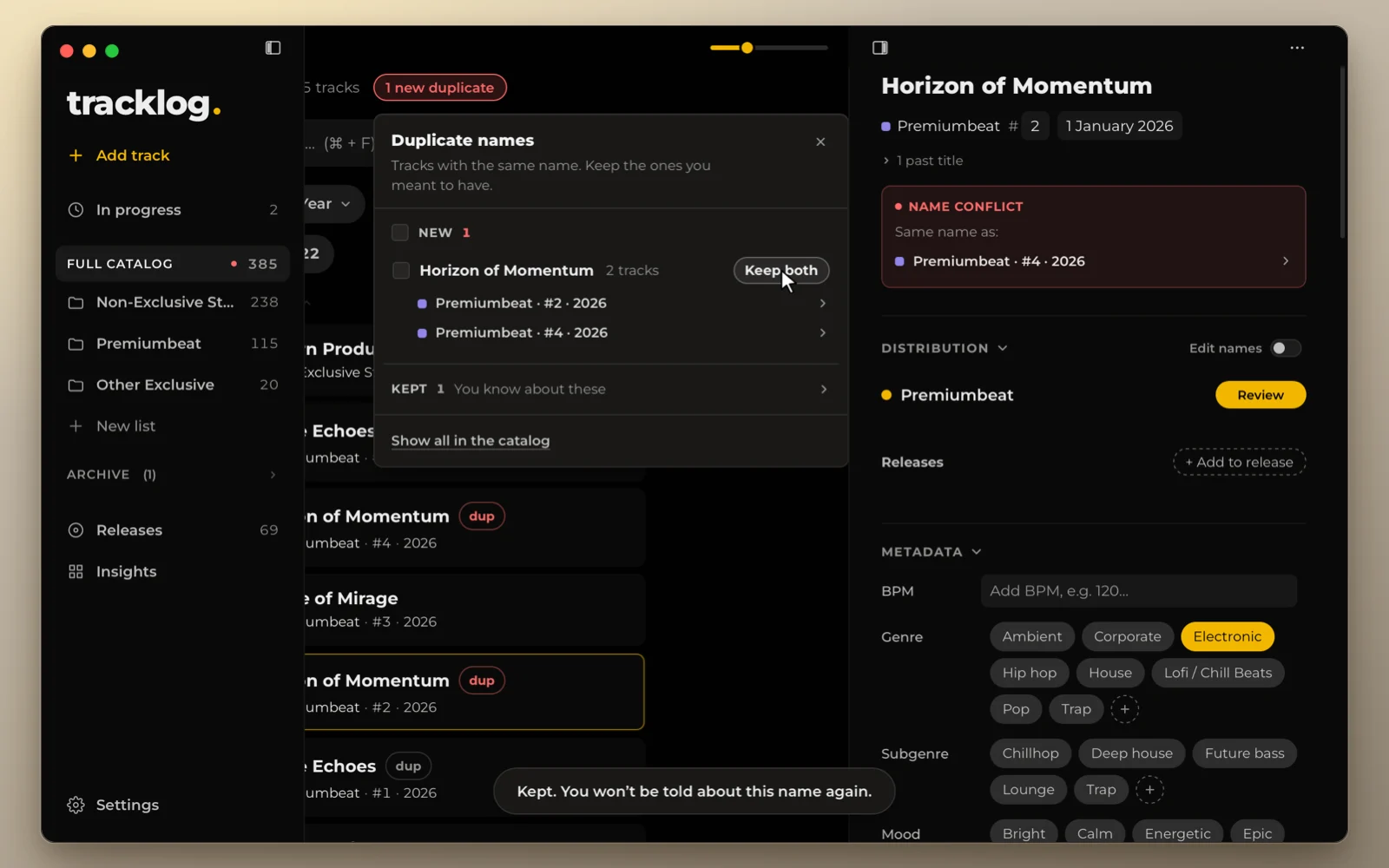Expand the KEPT row in popup
1389x868 pixels.
tap(609, 389)
